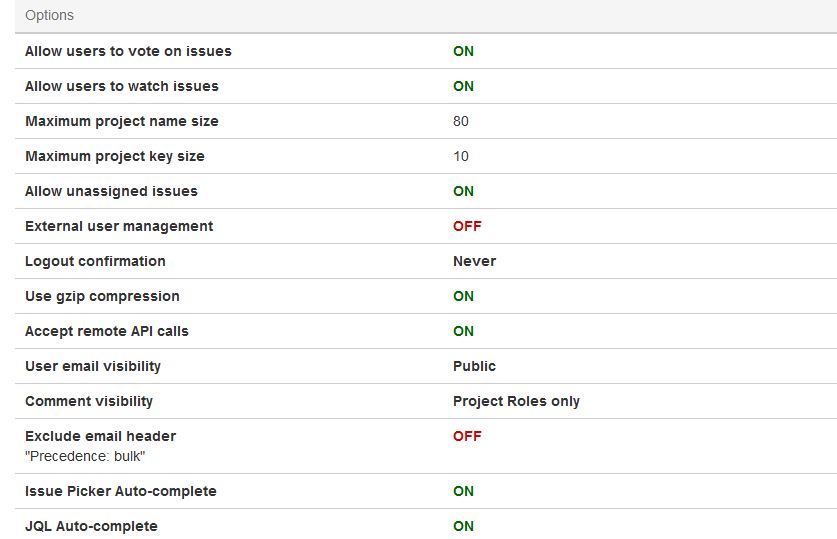The height and width of the screenshot is (539, 837).
Task: Click the User email visibility value Public
Action: 475,366
